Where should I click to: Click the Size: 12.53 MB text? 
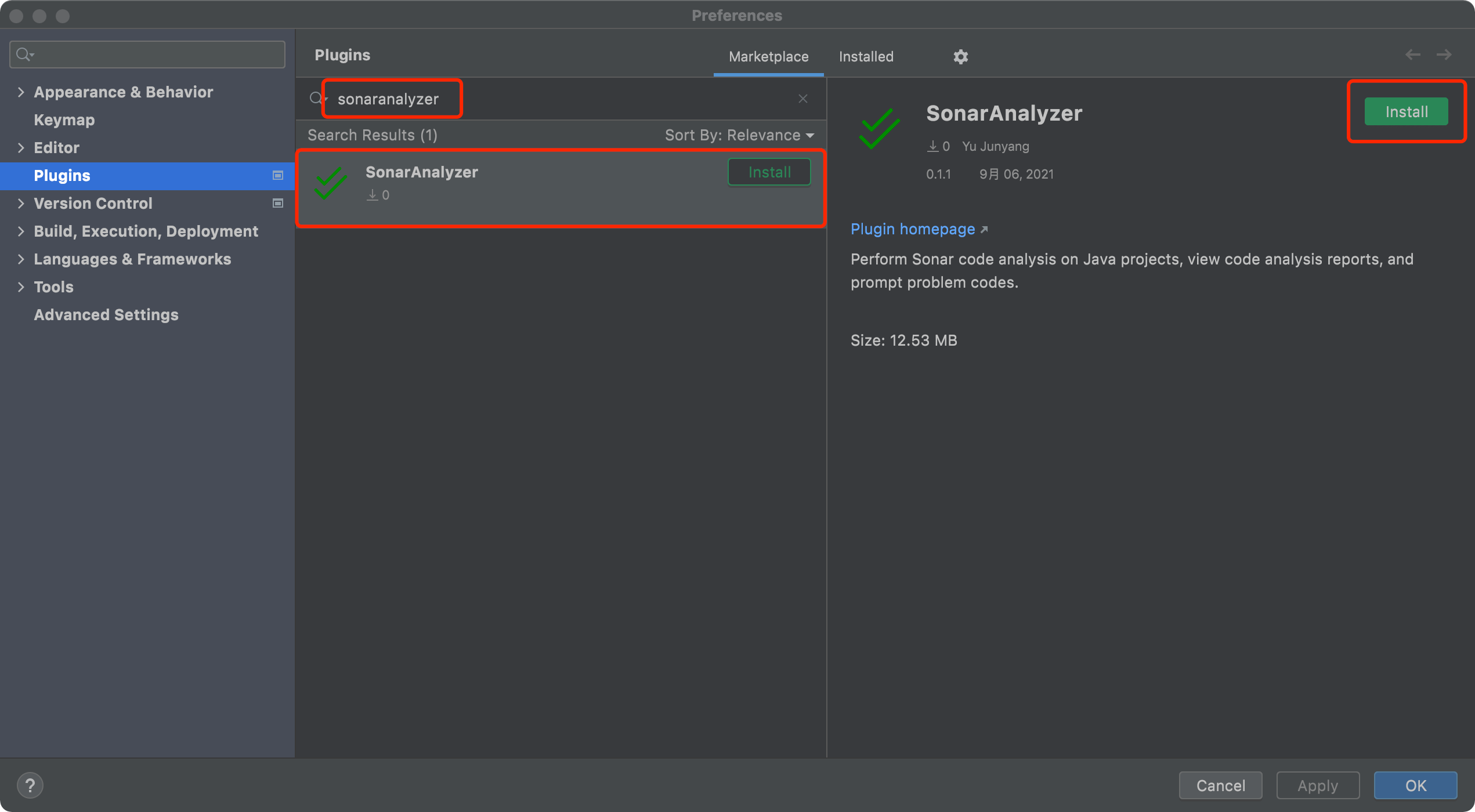(x=903, y=340)
